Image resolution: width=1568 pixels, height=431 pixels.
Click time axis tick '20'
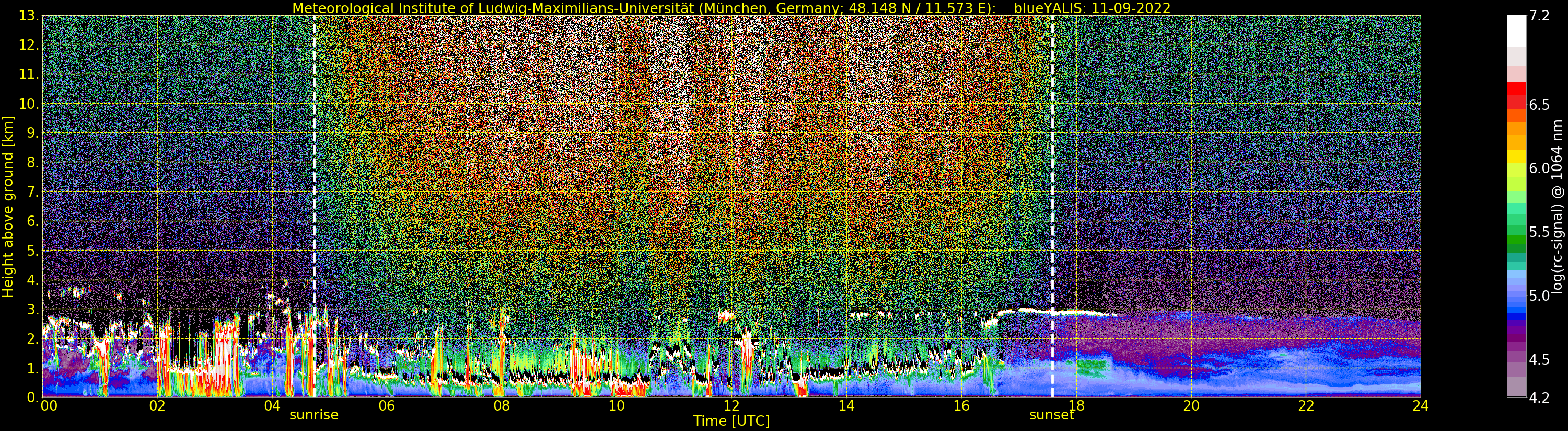tap(1191, 406)
